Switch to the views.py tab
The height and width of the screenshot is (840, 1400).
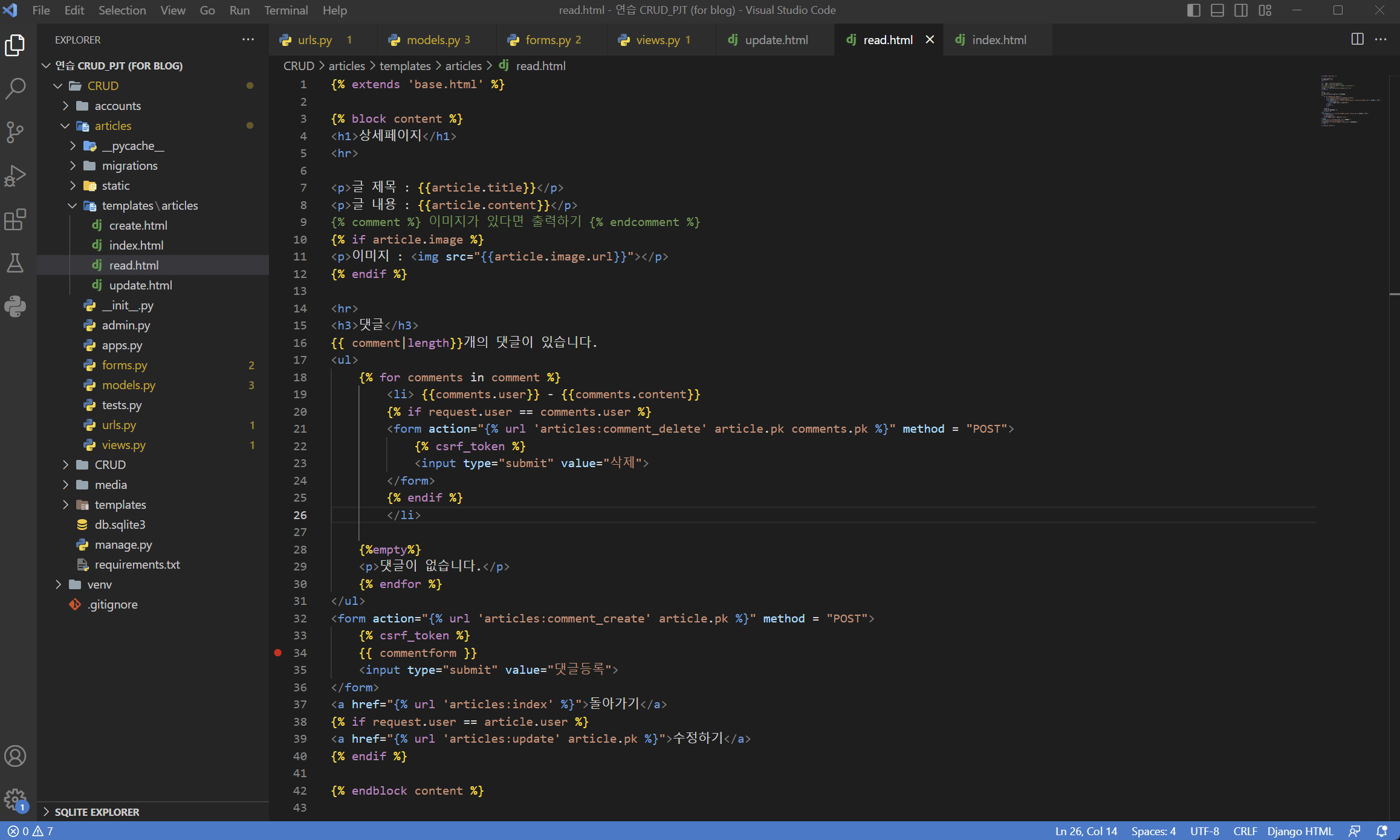658,40
